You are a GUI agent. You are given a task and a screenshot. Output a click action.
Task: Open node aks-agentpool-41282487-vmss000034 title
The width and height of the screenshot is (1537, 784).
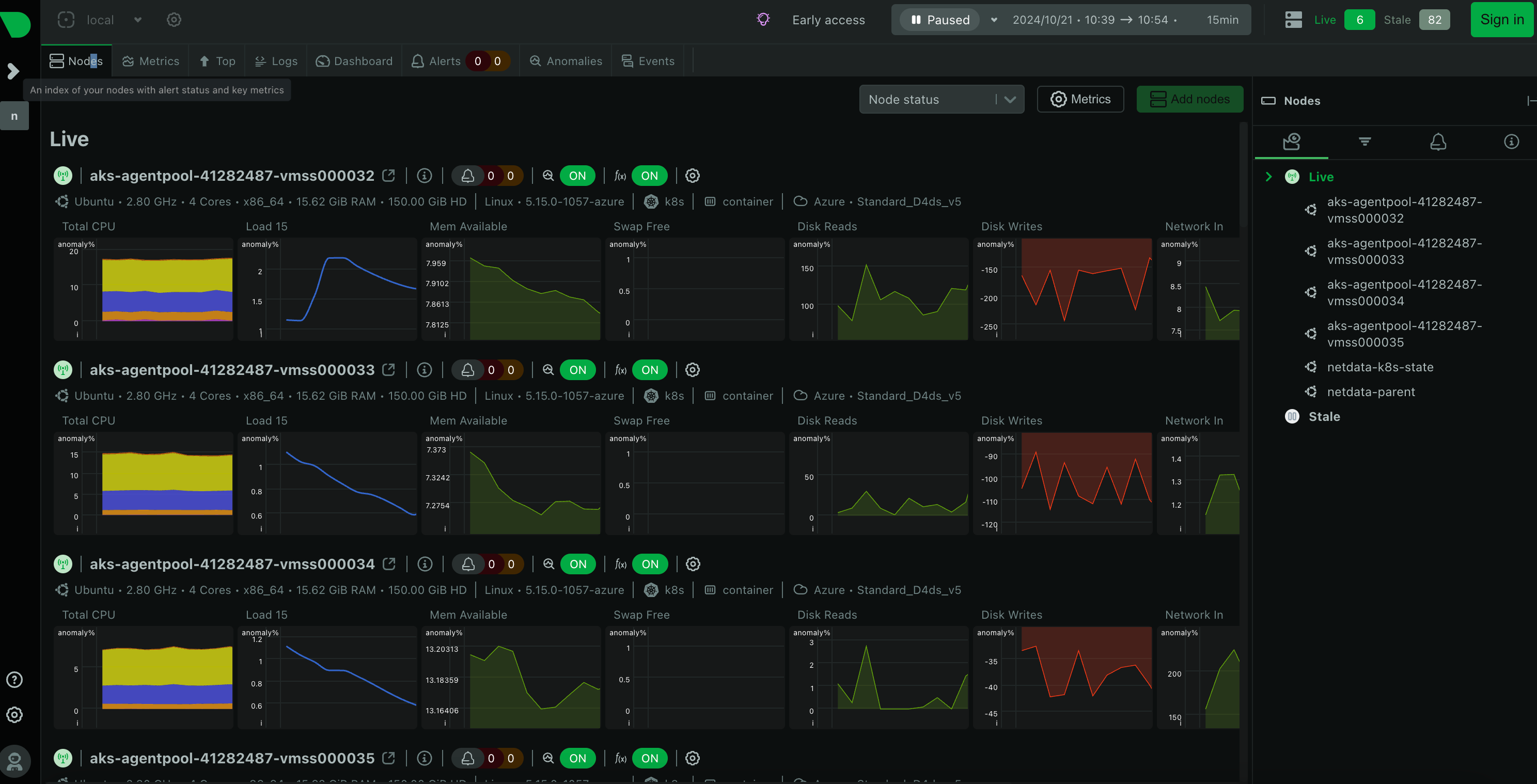[232, 564]
